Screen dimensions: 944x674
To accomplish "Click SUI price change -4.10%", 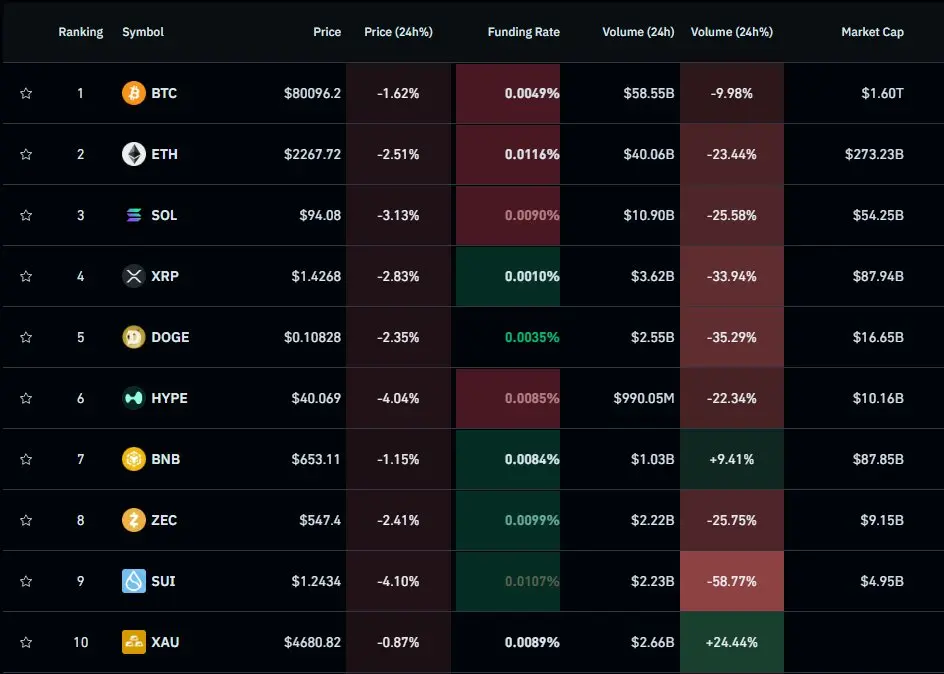I will click(x=398, y=581).
